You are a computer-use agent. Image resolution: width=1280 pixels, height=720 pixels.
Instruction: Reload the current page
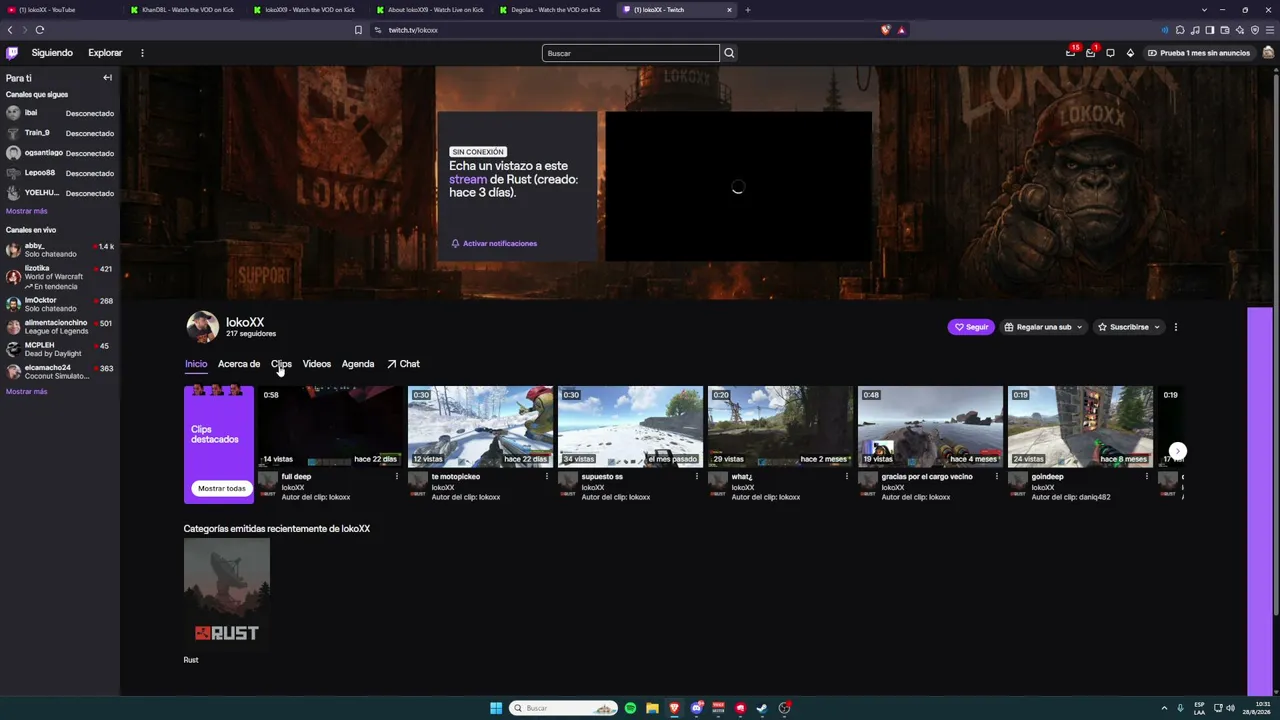point(40,30)
